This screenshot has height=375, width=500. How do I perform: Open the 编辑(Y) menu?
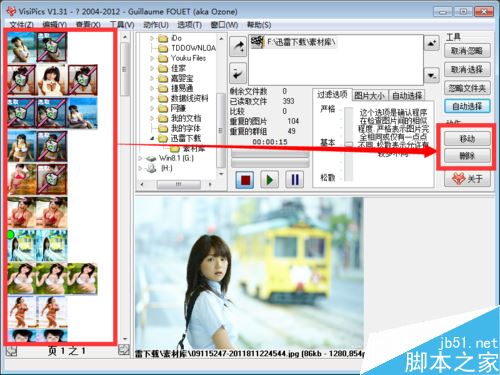click(x=55, y=25)
